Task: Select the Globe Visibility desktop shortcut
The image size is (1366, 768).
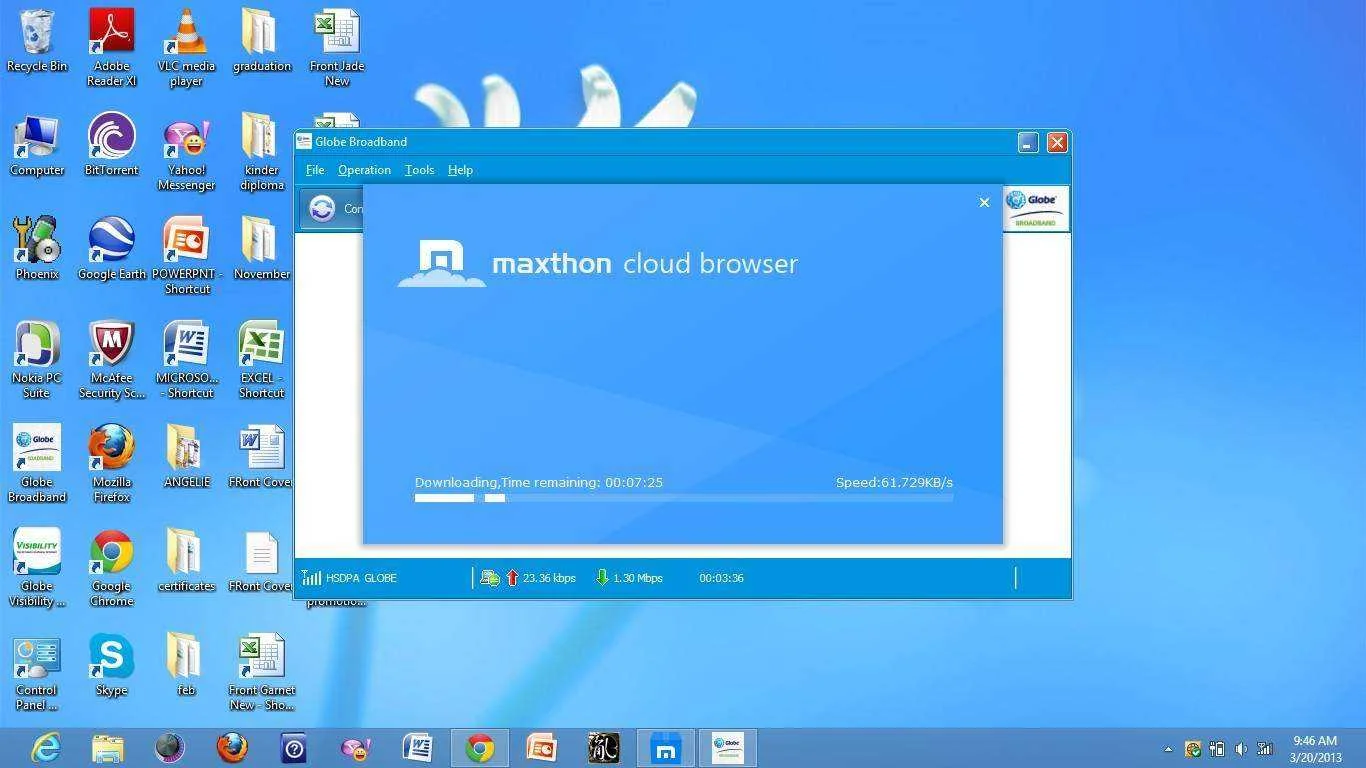Action: [x=37, y=569]
